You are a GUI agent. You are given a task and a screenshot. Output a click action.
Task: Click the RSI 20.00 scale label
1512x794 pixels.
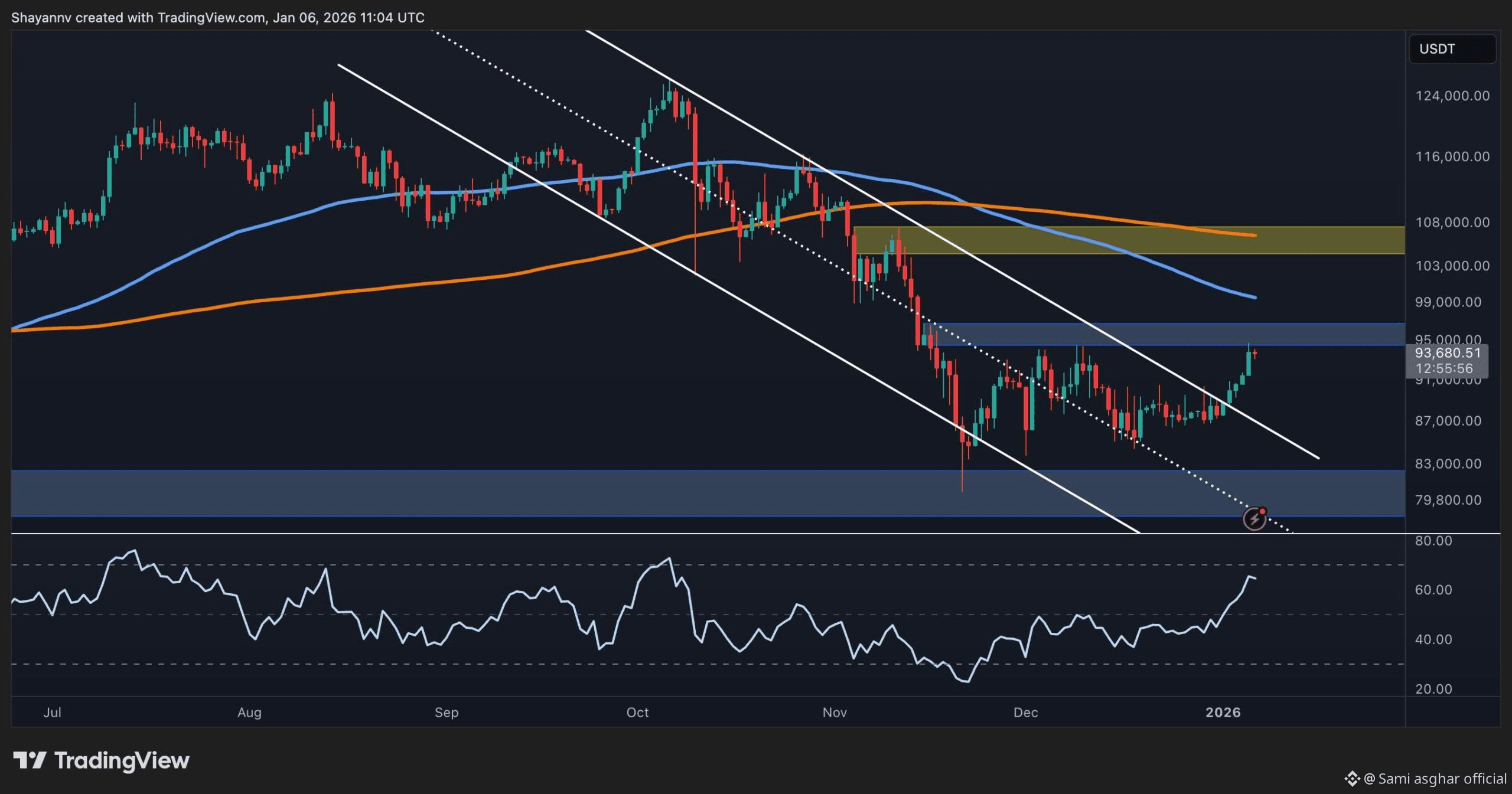[x=1433, y=689]
